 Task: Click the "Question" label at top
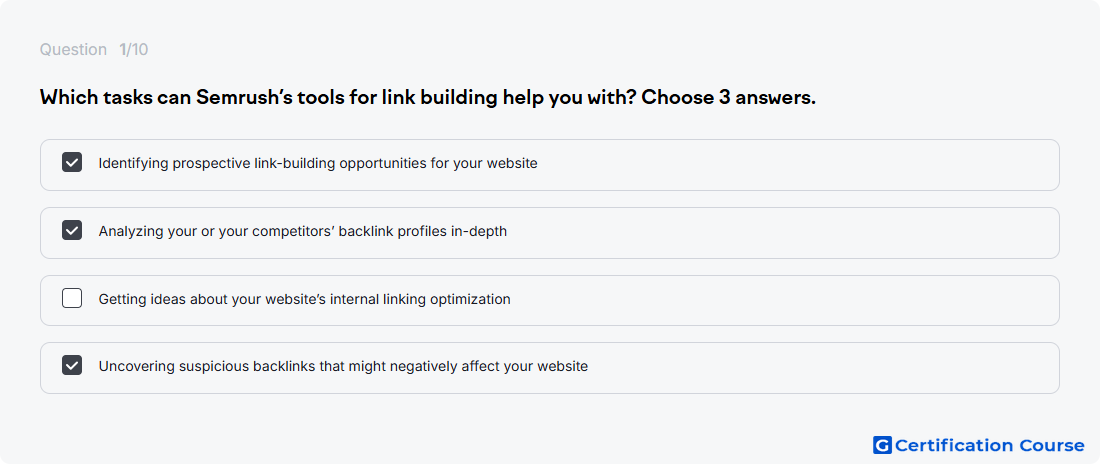73,50
